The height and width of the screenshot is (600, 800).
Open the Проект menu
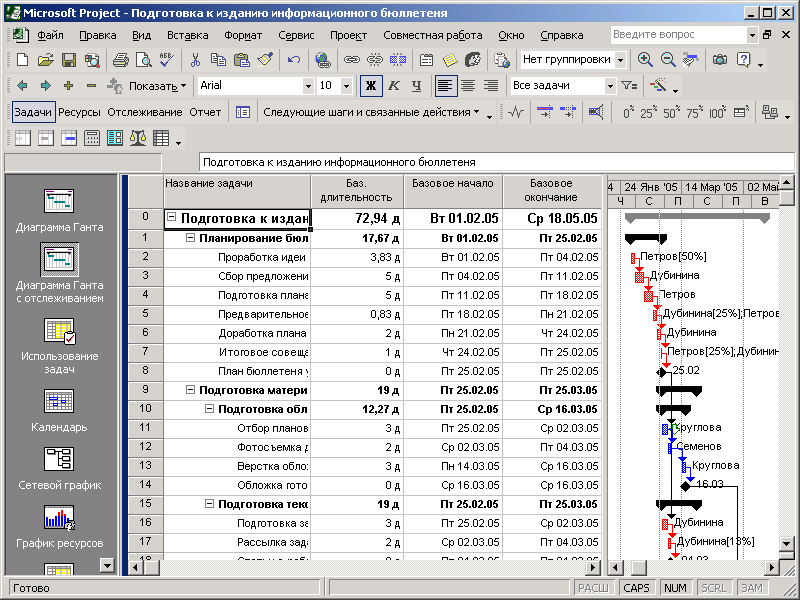click(348, 35)
